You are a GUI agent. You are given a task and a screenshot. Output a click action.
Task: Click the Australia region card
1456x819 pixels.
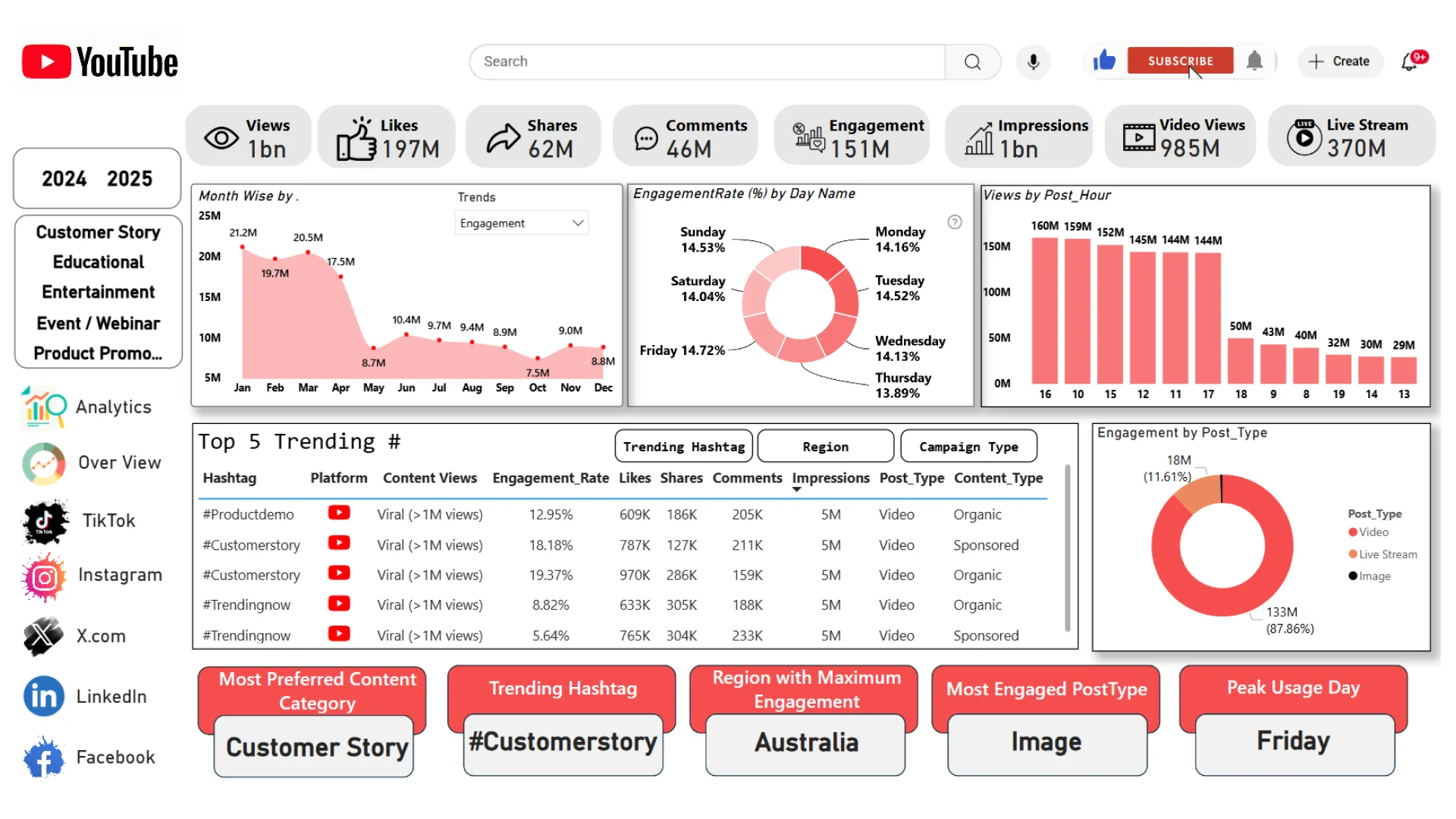pos(805,743)
